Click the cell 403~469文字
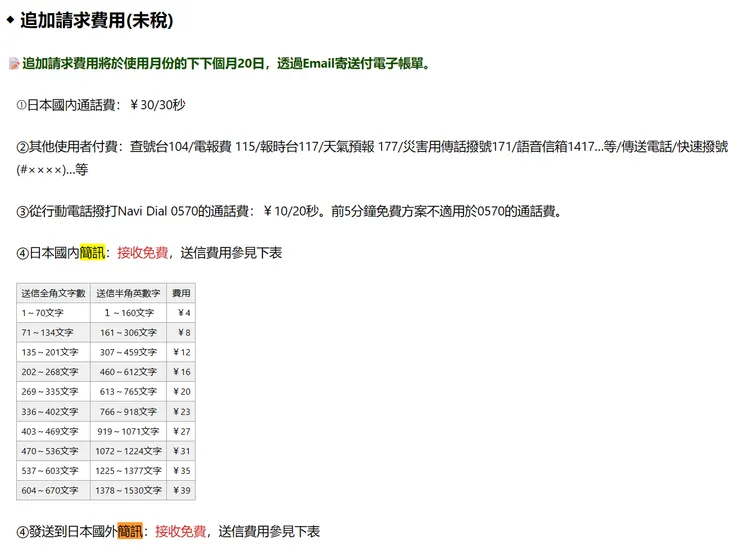This screenshot has height=550, width=740. [x=53, y=432]
